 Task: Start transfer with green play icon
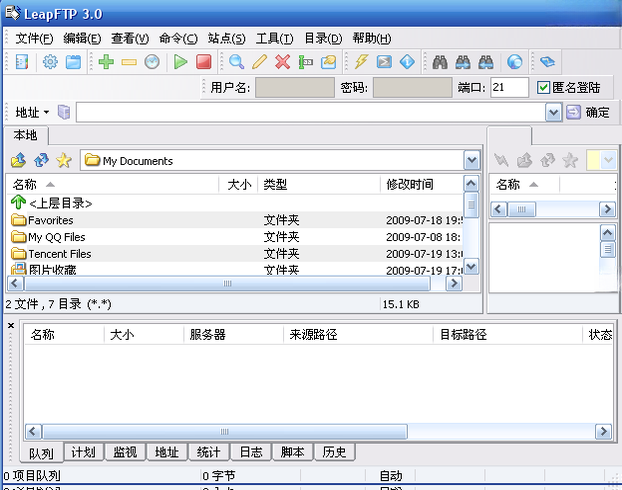point(181,62)
